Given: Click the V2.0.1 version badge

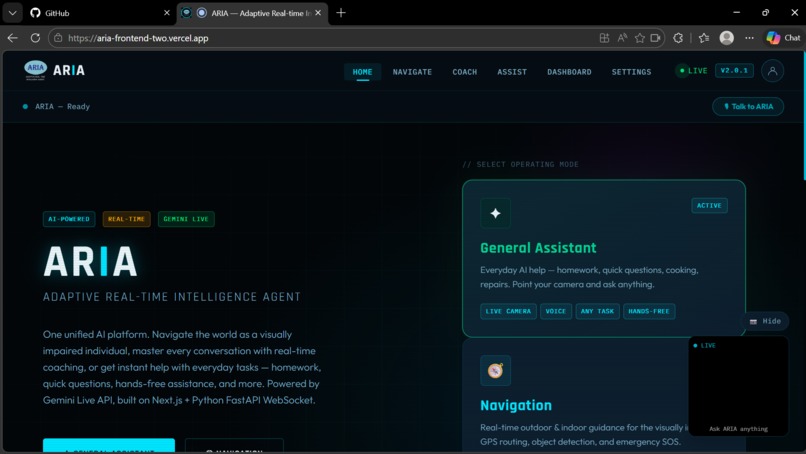Looking at the screenshot, I should (x=734, y=70).
